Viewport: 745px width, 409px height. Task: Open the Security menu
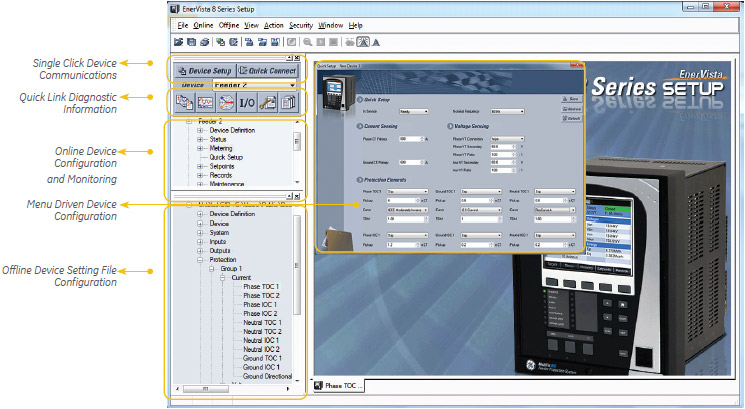(301, 25)
